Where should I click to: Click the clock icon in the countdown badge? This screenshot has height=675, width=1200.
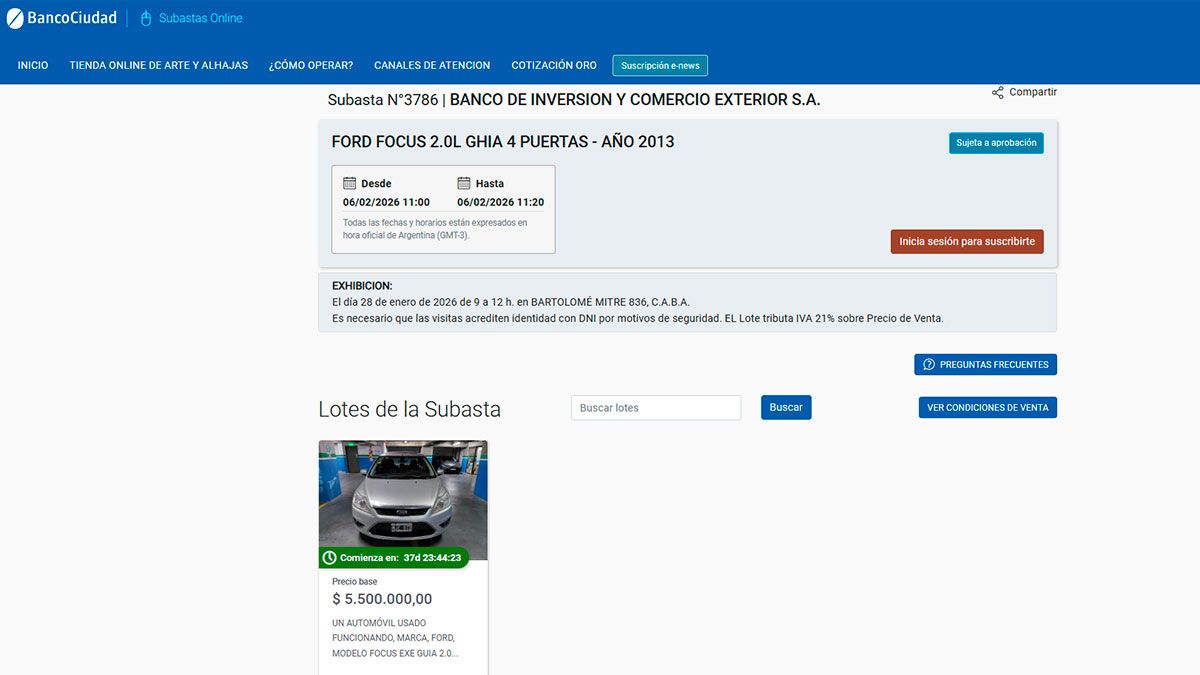pos(328,557)
